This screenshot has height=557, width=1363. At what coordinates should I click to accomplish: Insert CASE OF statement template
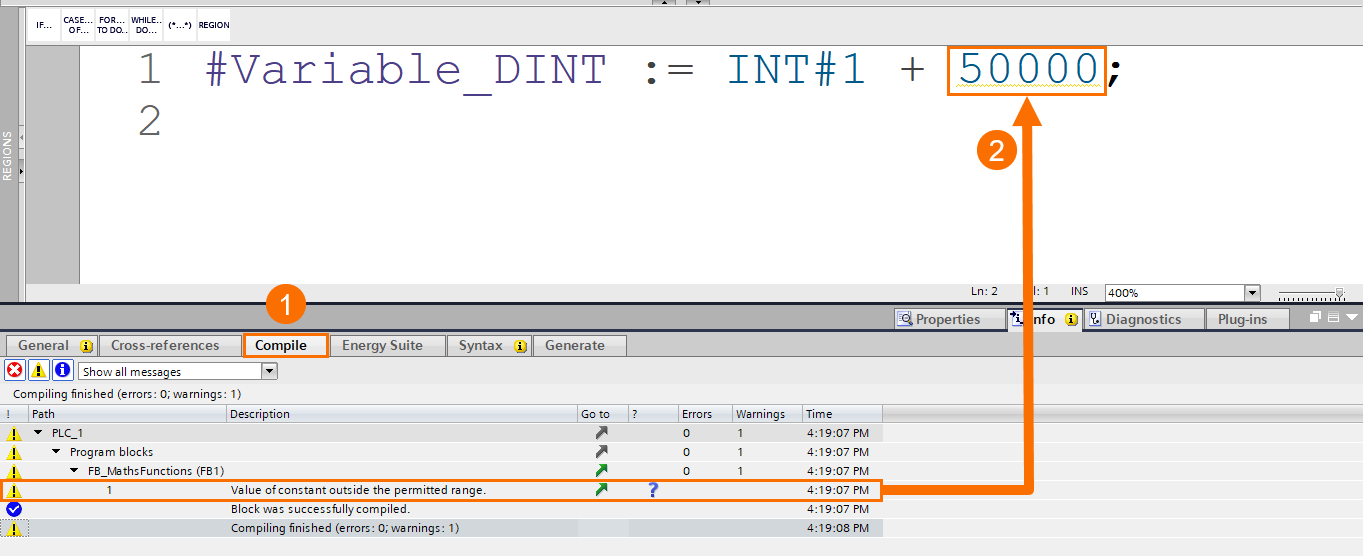pyautogui.click(x=77, y=25)
